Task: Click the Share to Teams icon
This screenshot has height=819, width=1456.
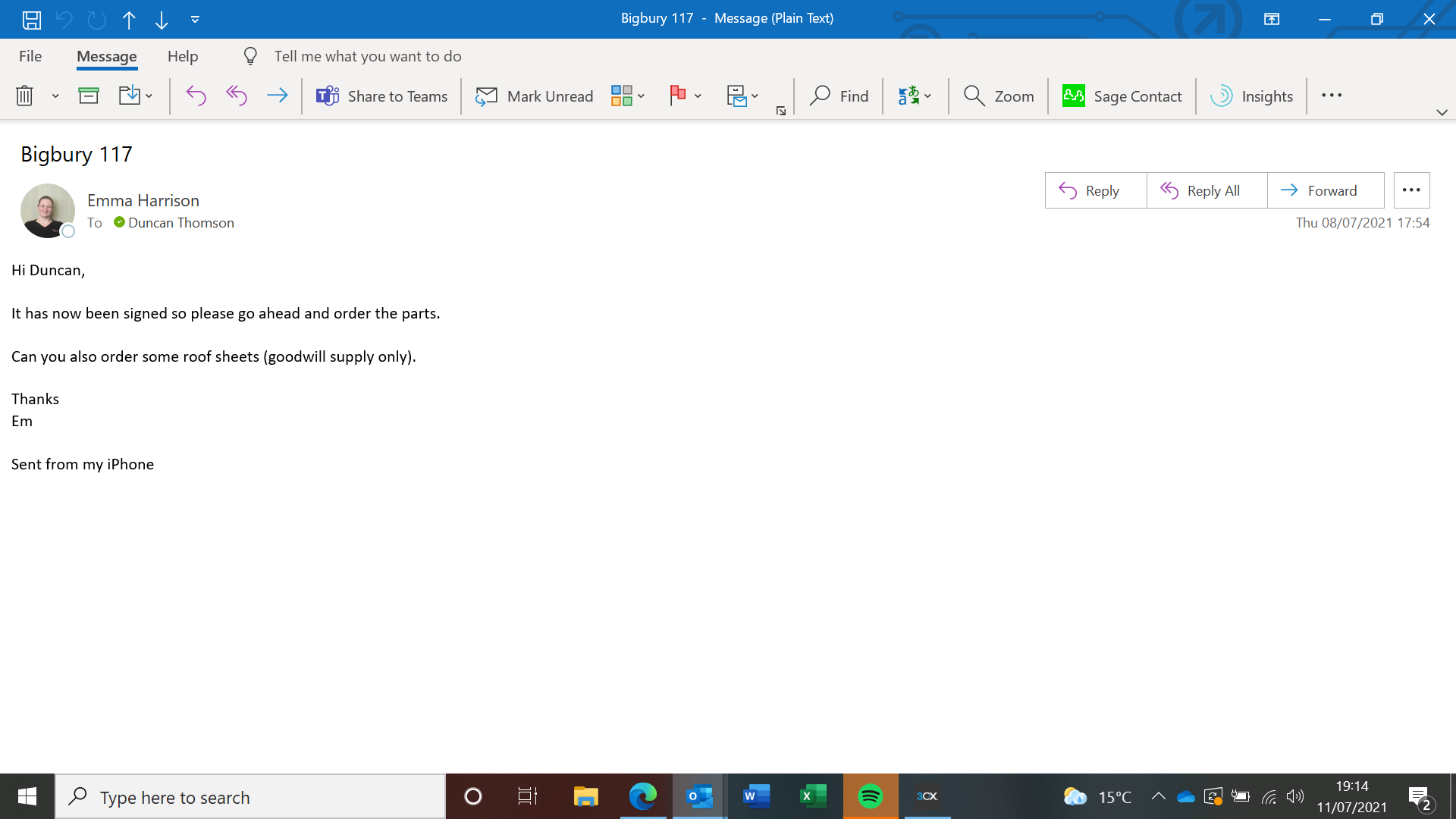Action: (328, 96)
